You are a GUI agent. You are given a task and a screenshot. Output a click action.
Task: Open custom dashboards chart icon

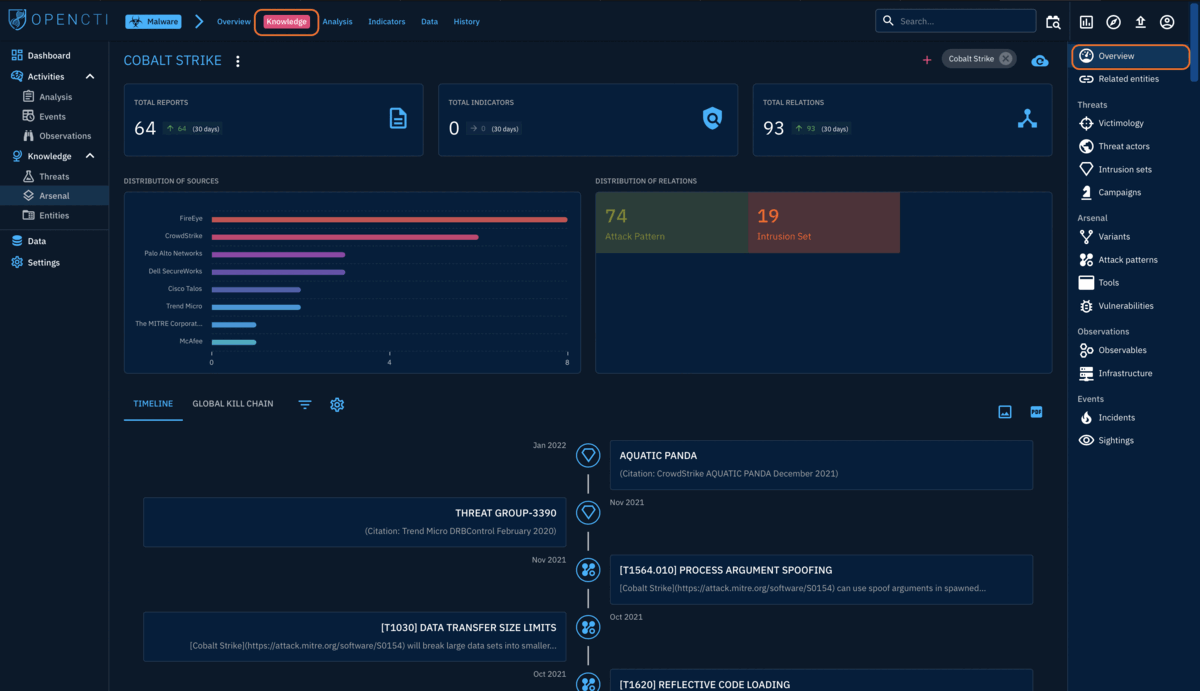(1086, 22)
